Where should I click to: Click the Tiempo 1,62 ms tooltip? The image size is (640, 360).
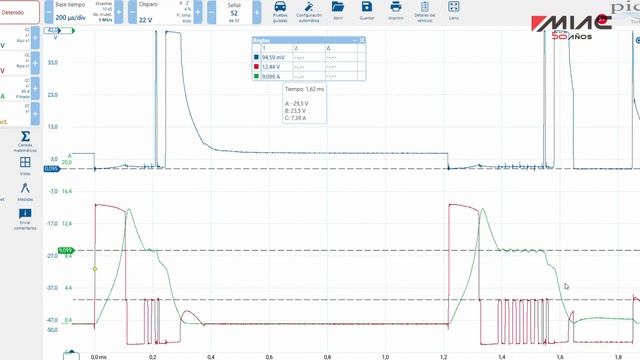304,103
